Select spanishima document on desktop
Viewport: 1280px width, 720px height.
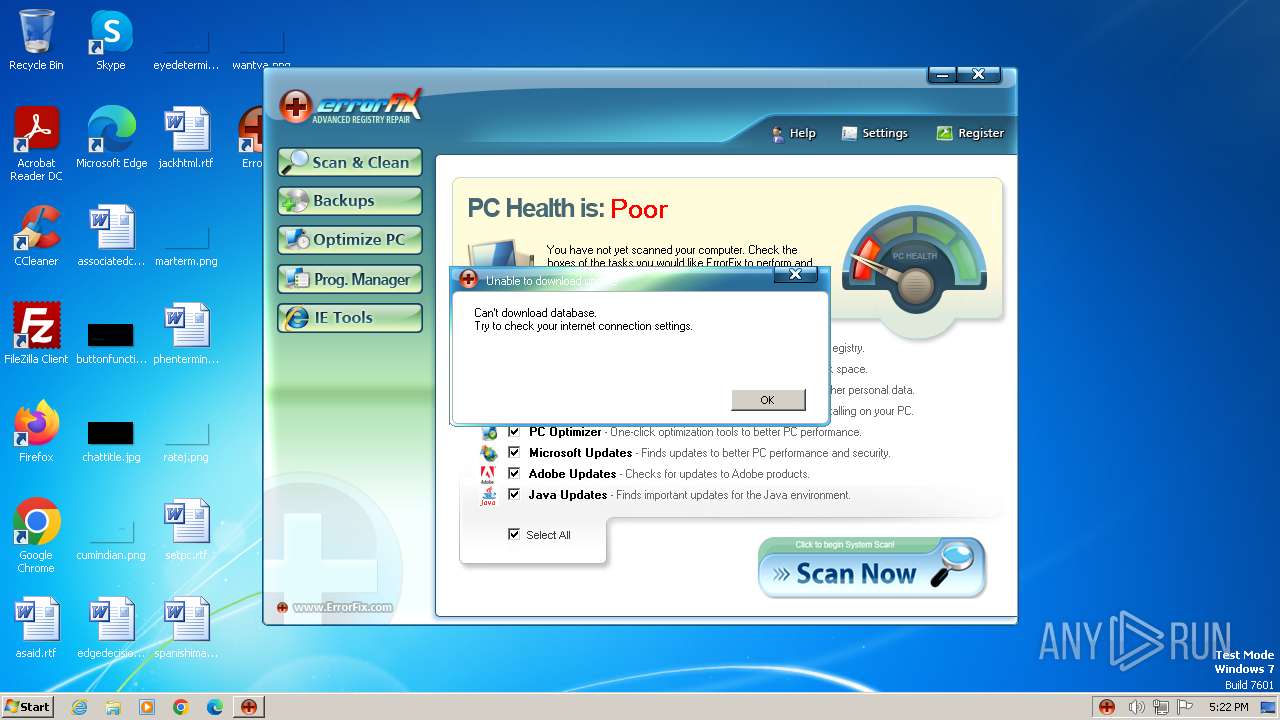click(186, 628)
